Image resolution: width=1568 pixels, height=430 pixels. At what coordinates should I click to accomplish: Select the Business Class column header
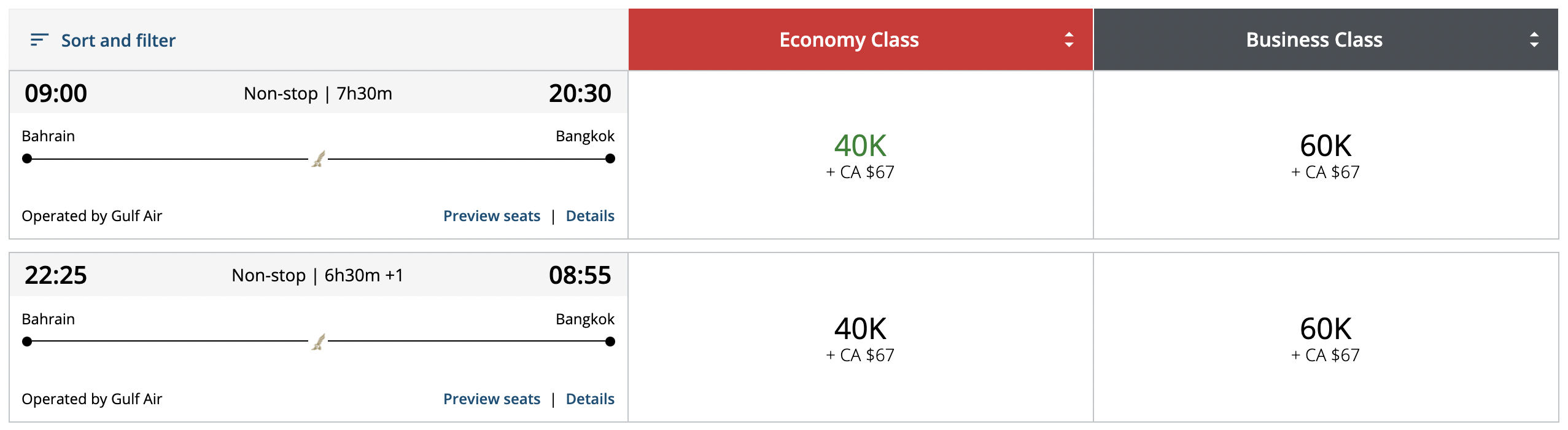(1314, 40)
